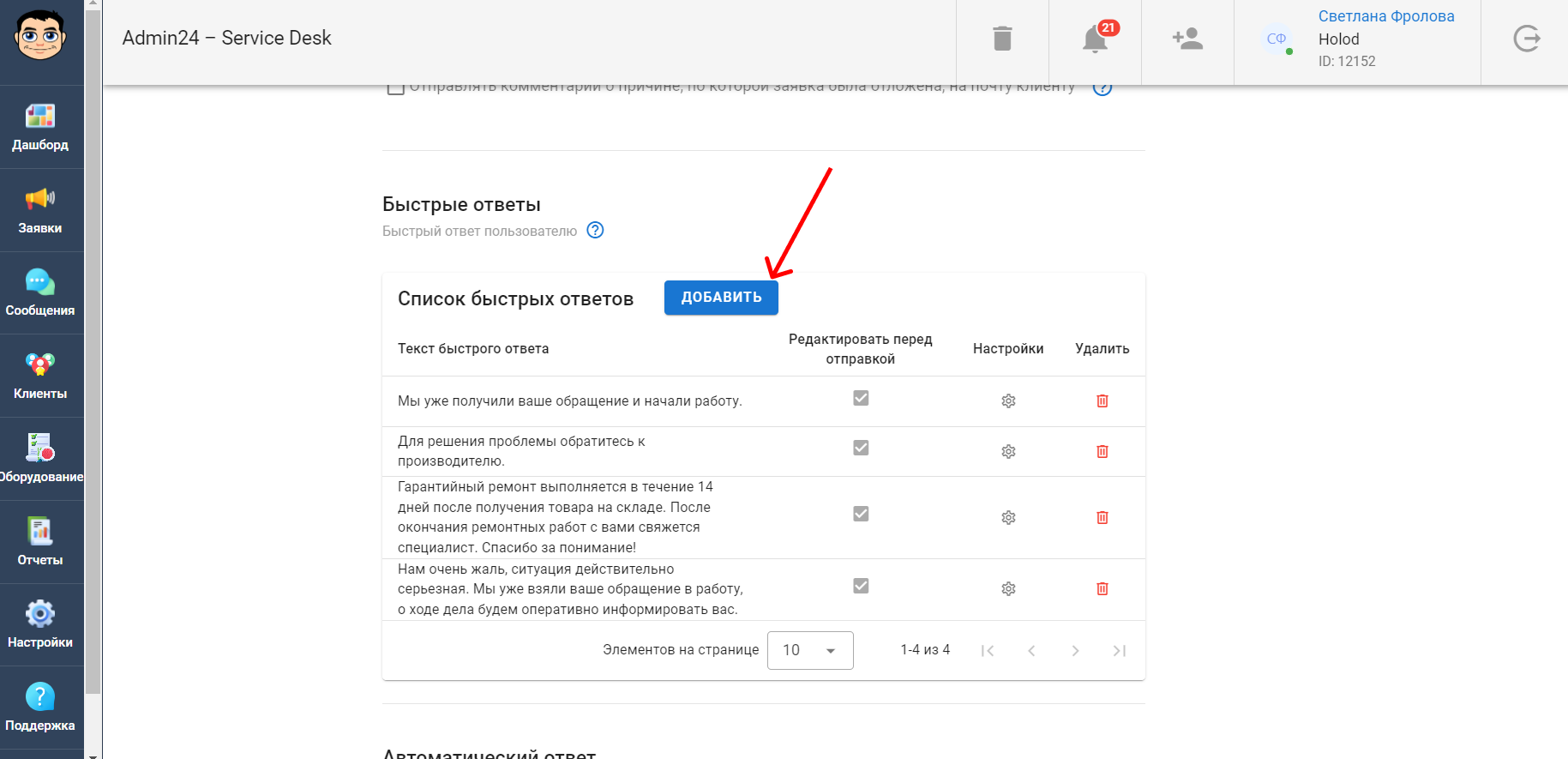
Task: Go to the previous page of quick replies
Action: (1031, 651)
